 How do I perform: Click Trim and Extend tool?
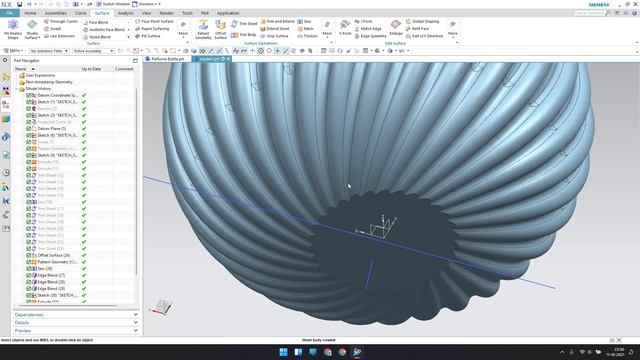click(277, 21)
